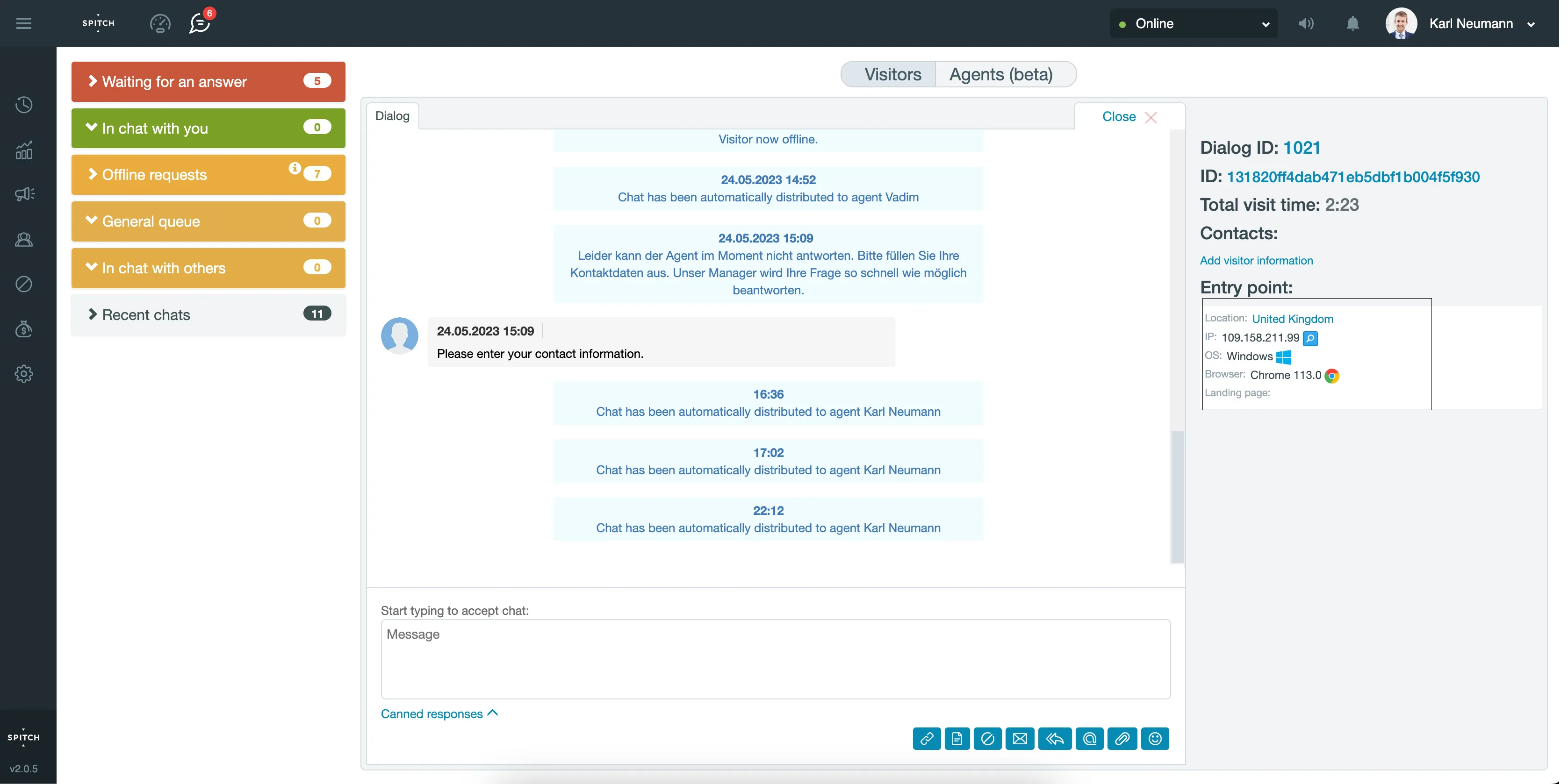Click the United Kingdom location link

pyautogui.click(x=1292, y=319)
